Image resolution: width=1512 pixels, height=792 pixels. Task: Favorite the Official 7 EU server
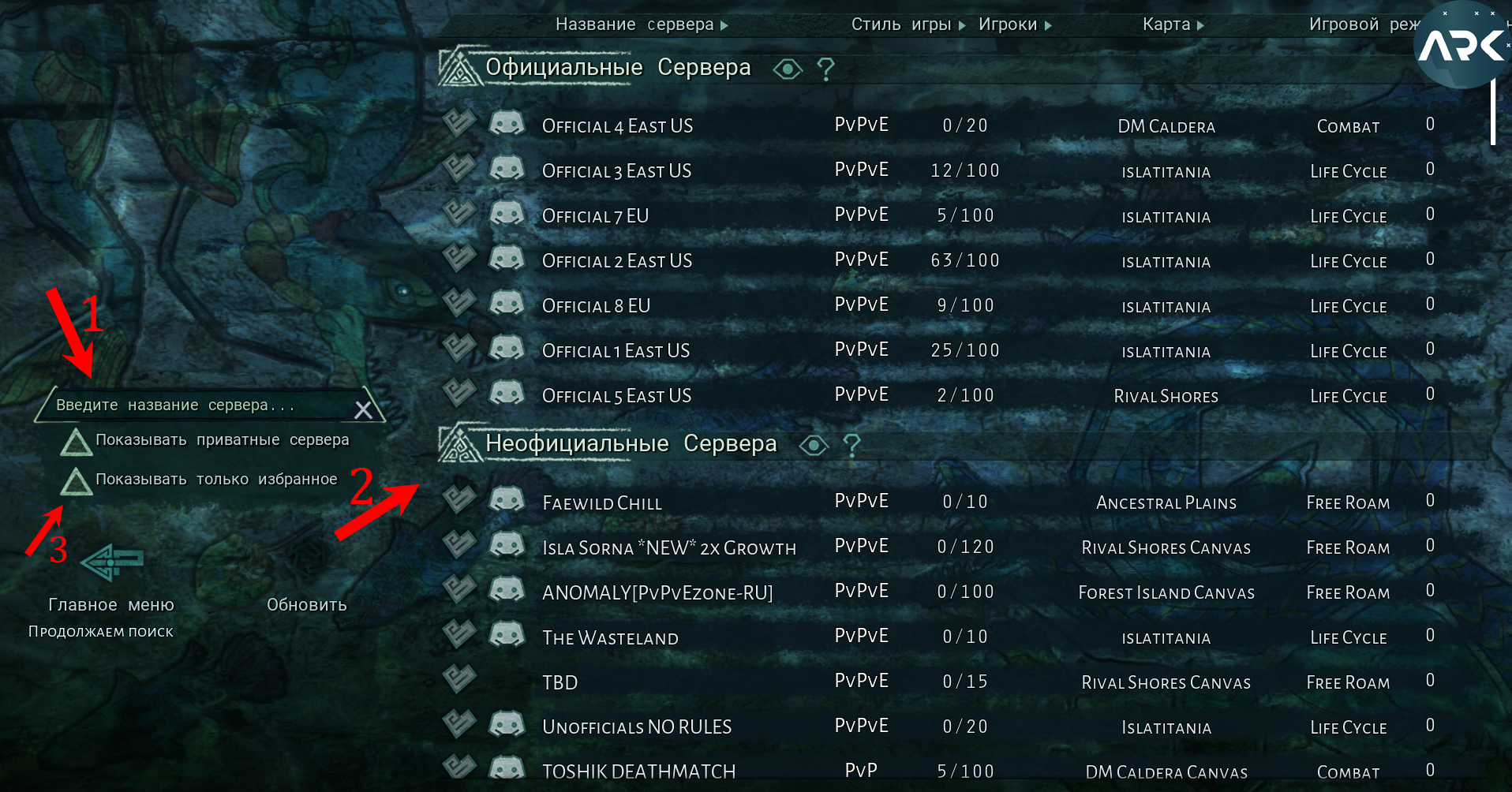click(x=459, y=212)
